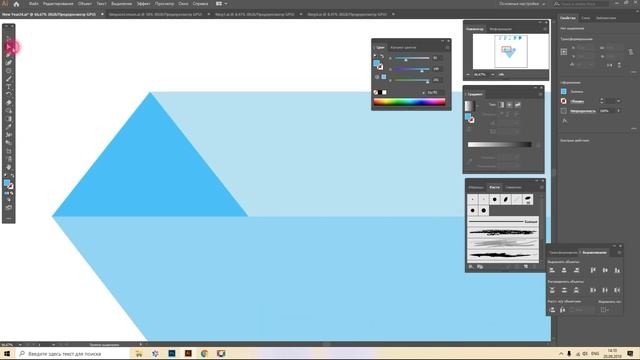Viewport: 640px width, 360px height.
Task: Open Brush Libraries menu in Brushes panel
Action: pos(471,267)
